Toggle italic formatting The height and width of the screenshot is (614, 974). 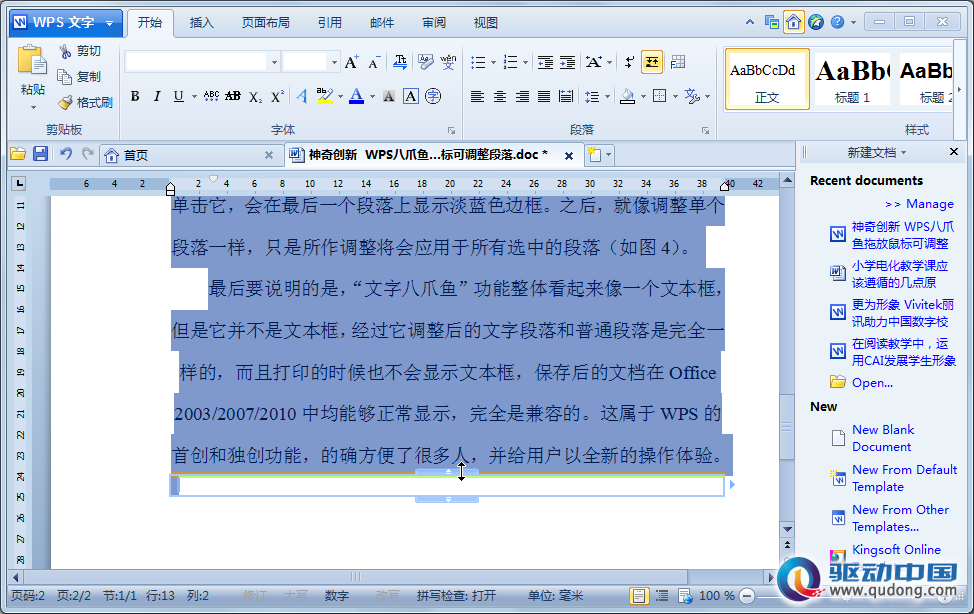click(157, 96)
